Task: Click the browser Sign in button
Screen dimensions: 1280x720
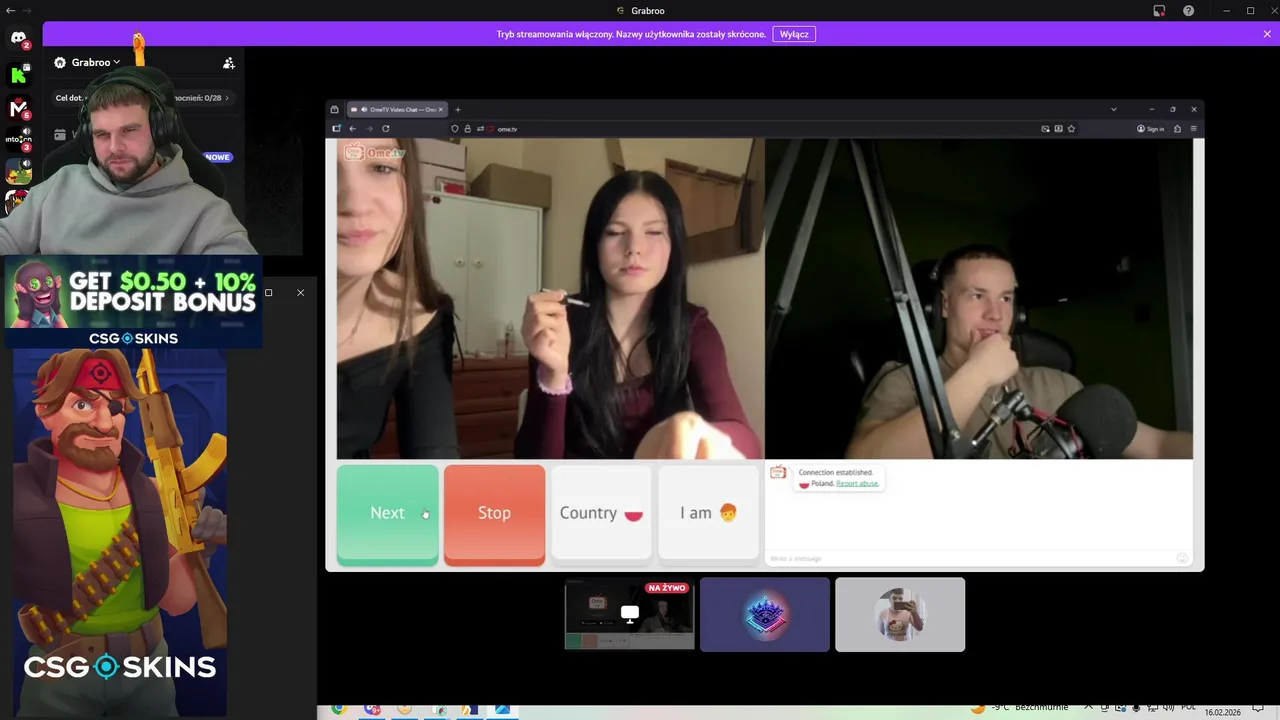Action: click(1150, 129)
